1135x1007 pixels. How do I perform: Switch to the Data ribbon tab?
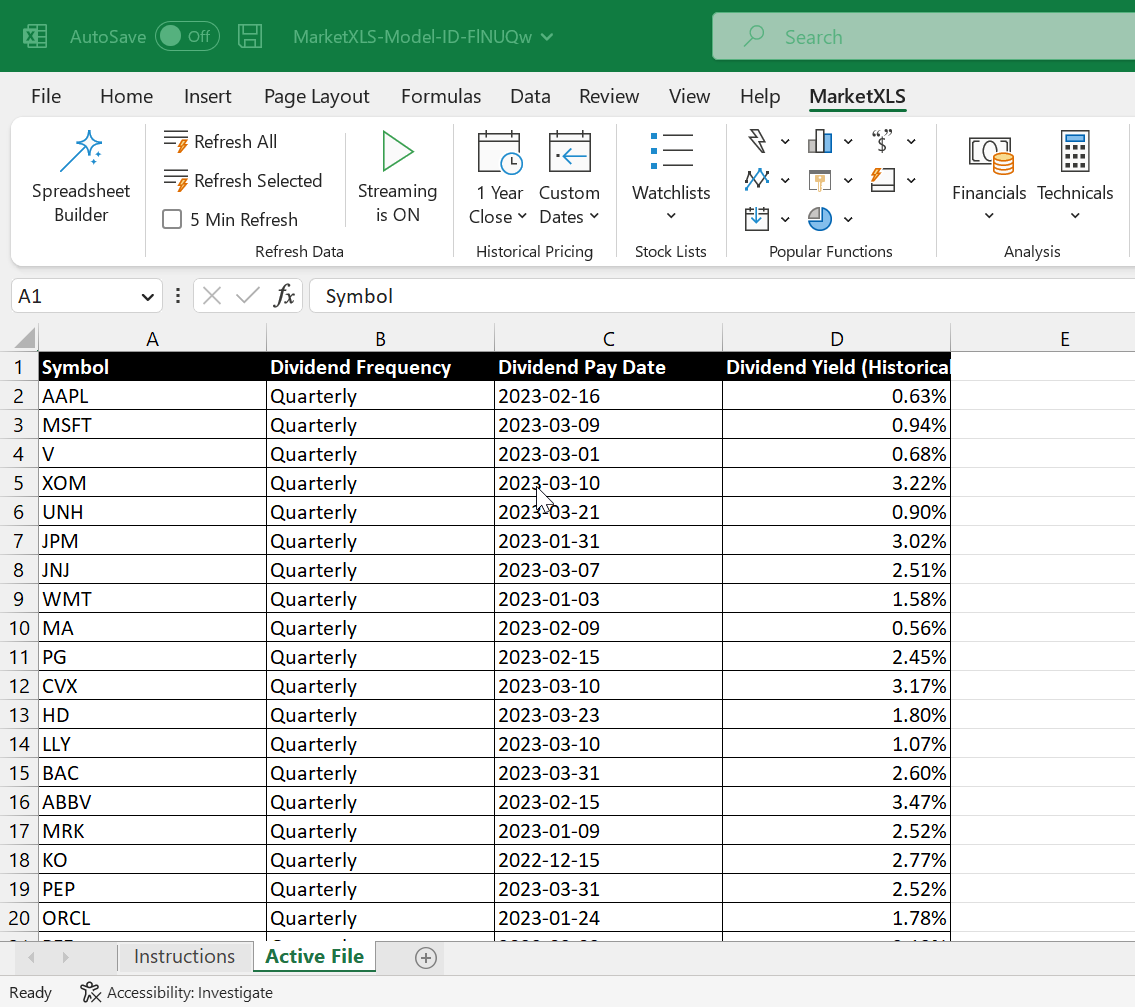(x=531, y=96)
